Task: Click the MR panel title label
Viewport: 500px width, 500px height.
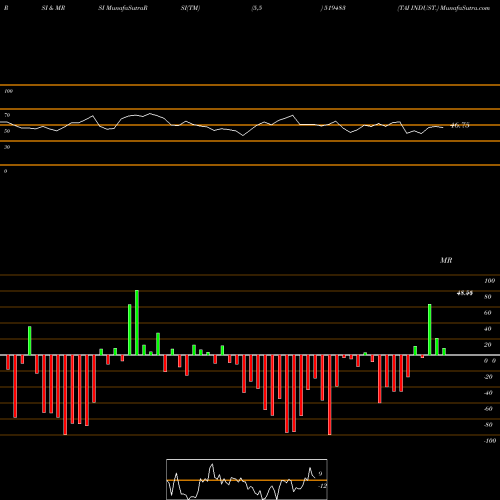Action: pos(446,260)
